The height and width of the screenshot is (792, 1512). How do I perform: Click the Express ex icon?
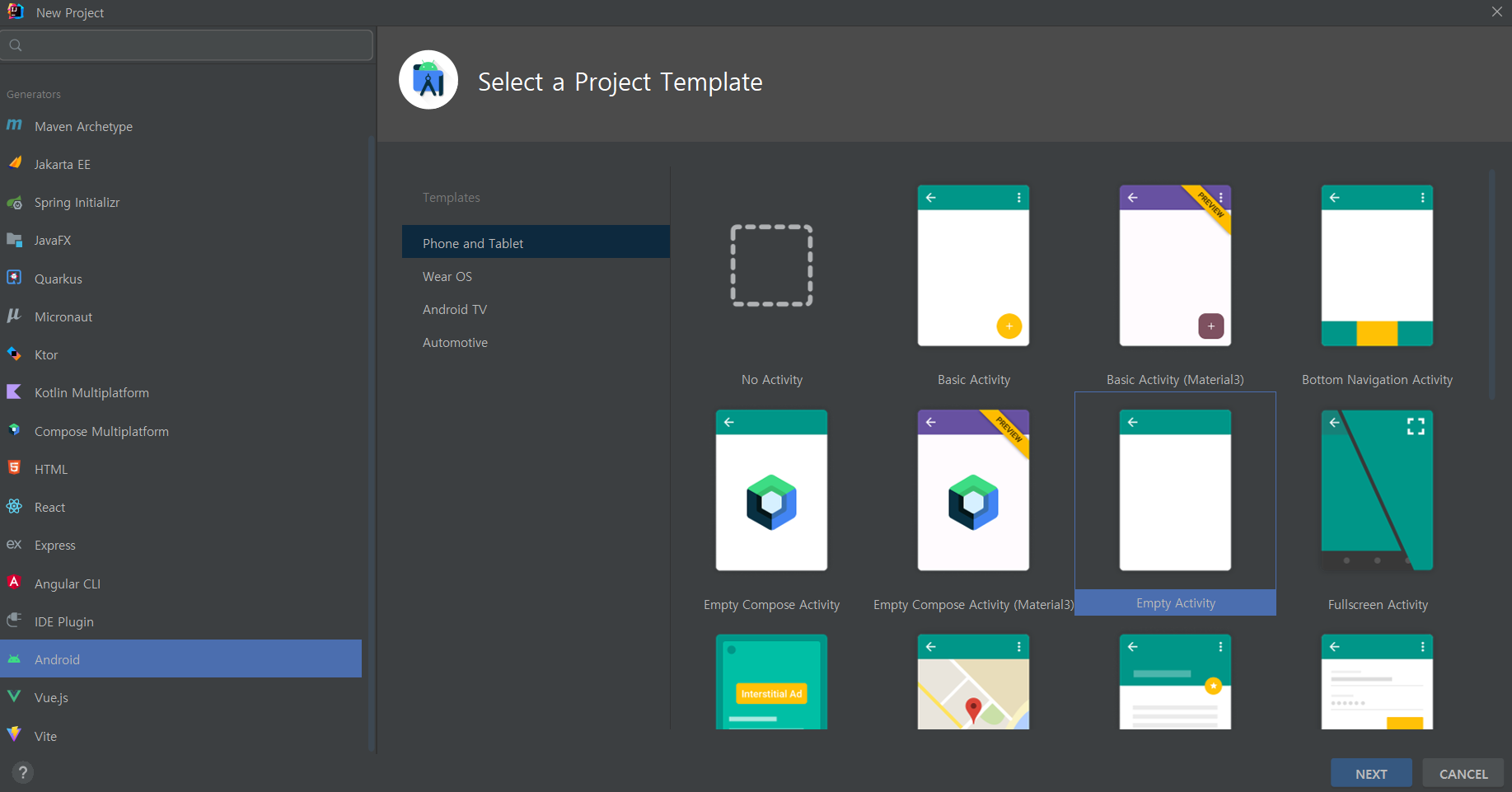(x=14, y=544)
